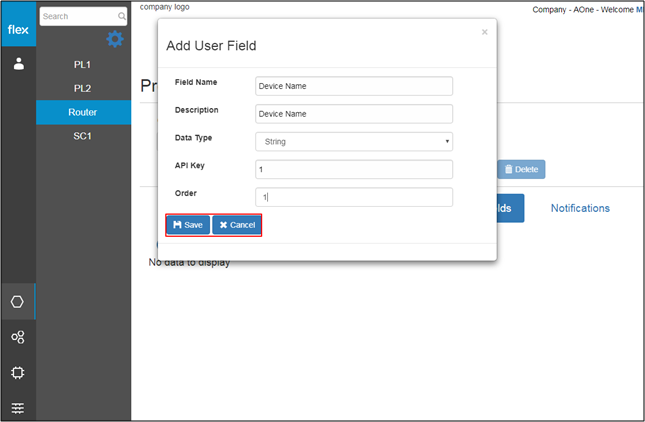The image size is (645, 422).
Task: Cancel adding the user field
Action: [237, 225]
